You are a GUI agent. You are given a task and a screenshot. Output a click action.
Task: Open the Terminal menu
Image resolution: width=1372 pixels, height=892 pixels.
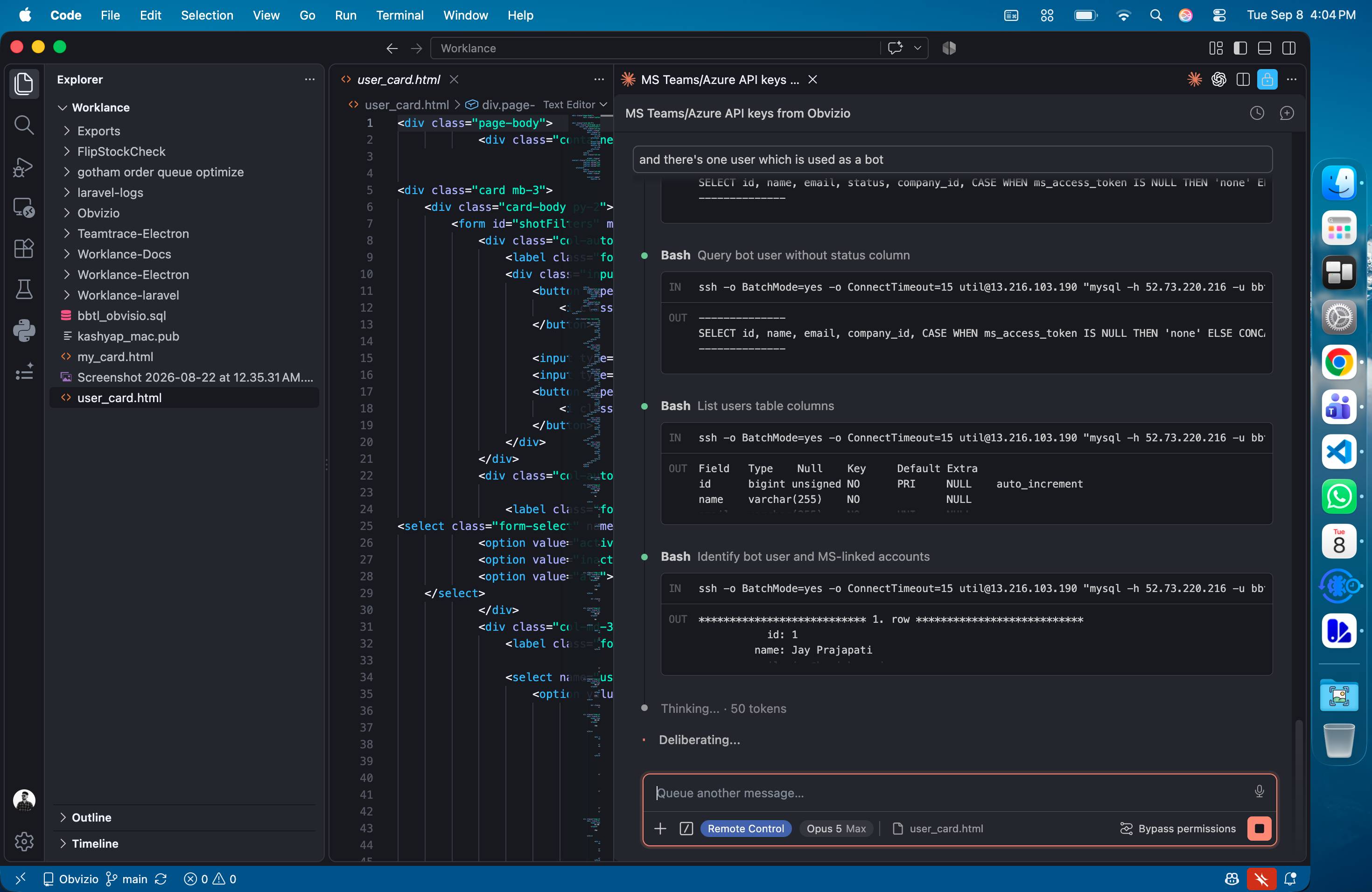point(399,15)
